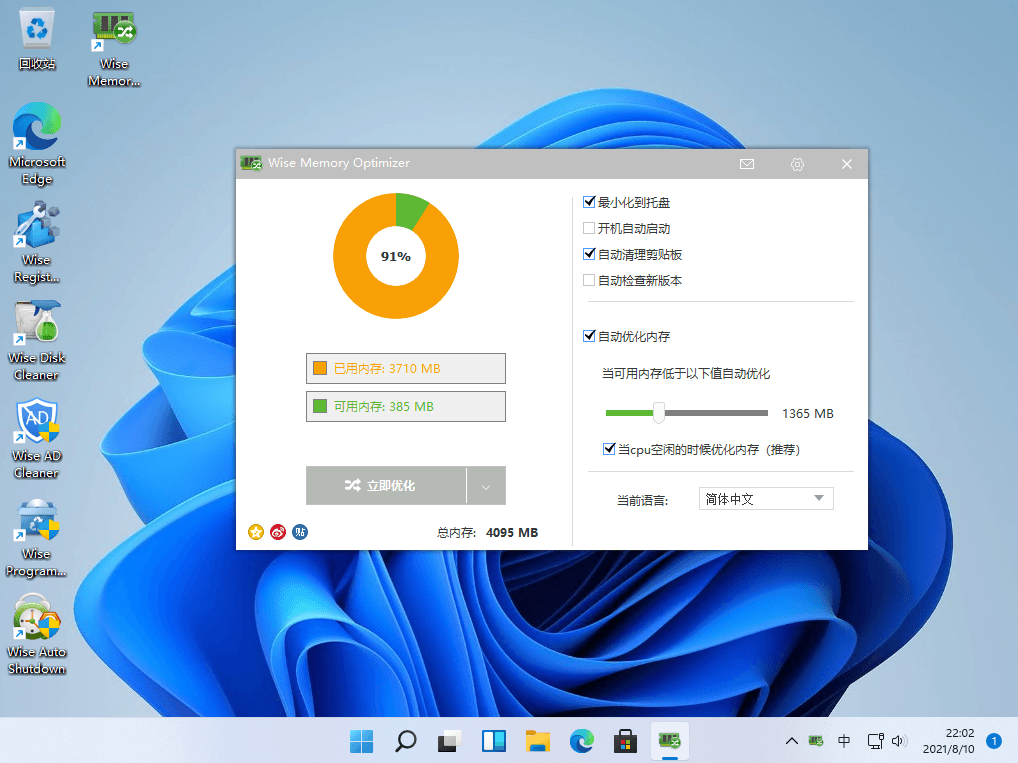The width and height of the screenshot is (1018, 763).
Task: Click the grey part of threshold slider track
Action: (x=717, y=413)
